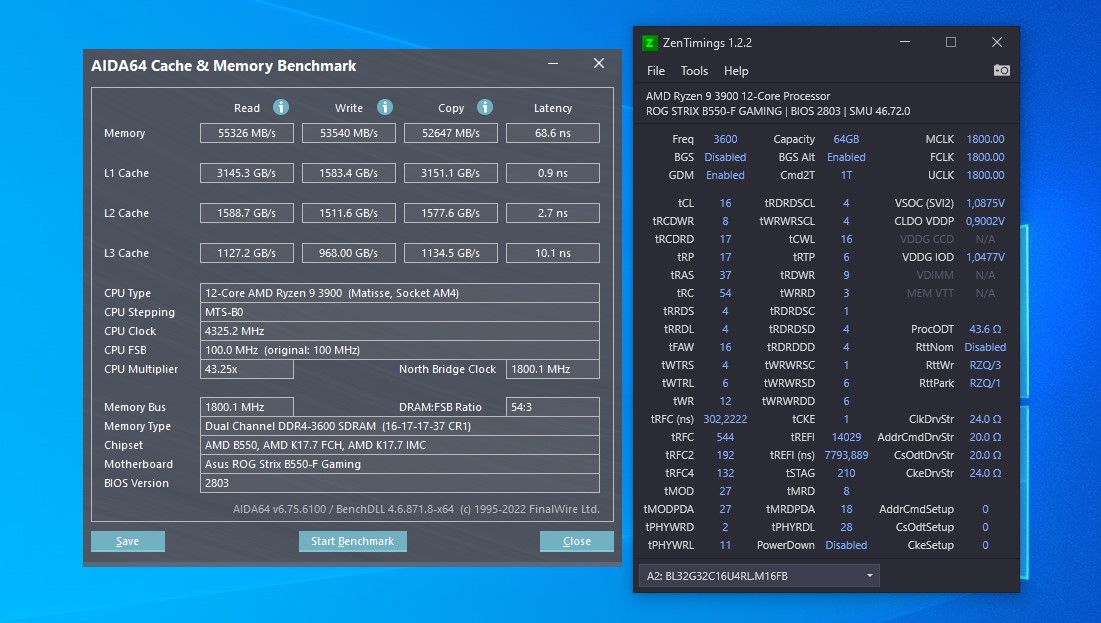Click the North Bridge Clock 1800.1 MHz field
Screen dimensions: 1101x623
click(x=553, y=369)
